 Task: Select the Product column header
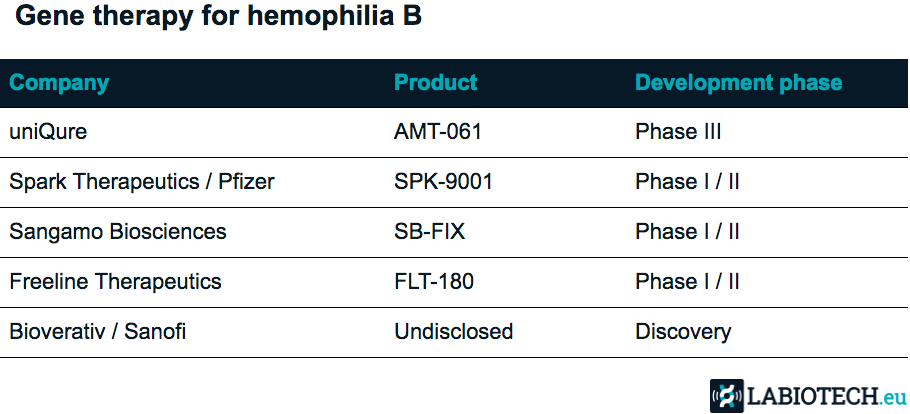click(436, 82)
